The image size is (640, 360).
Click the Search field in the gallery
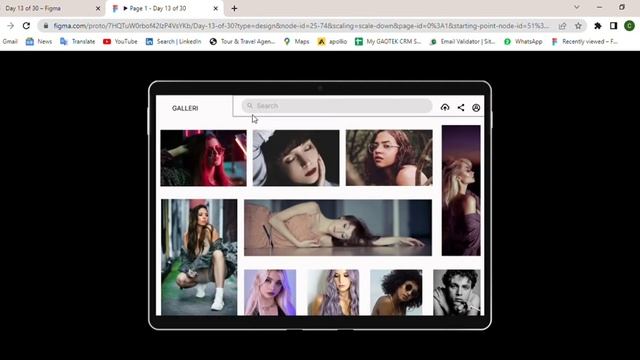(x=337, y=106)
